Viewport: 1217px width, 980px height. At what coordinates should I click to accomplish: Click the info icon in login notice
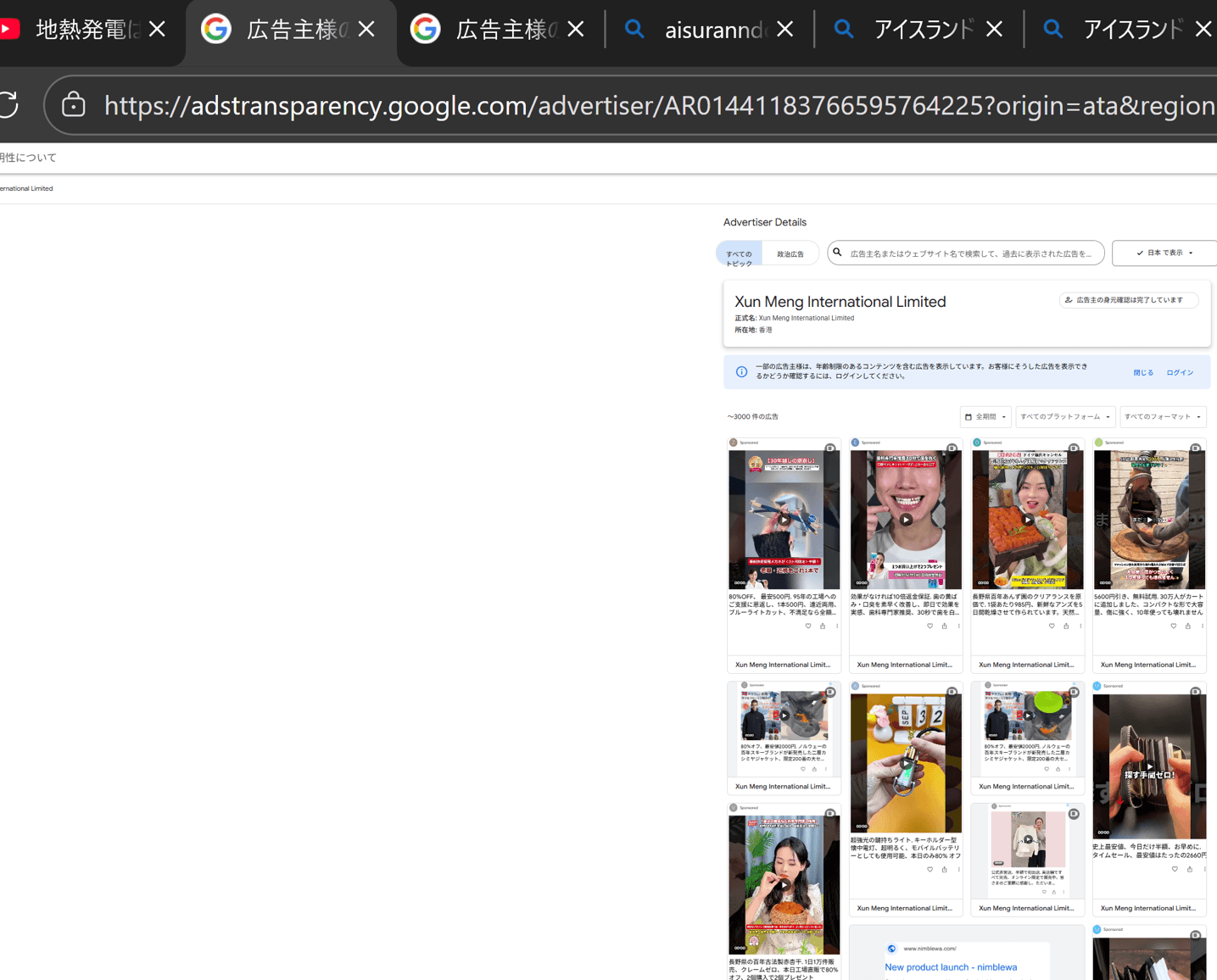[741, 371]
